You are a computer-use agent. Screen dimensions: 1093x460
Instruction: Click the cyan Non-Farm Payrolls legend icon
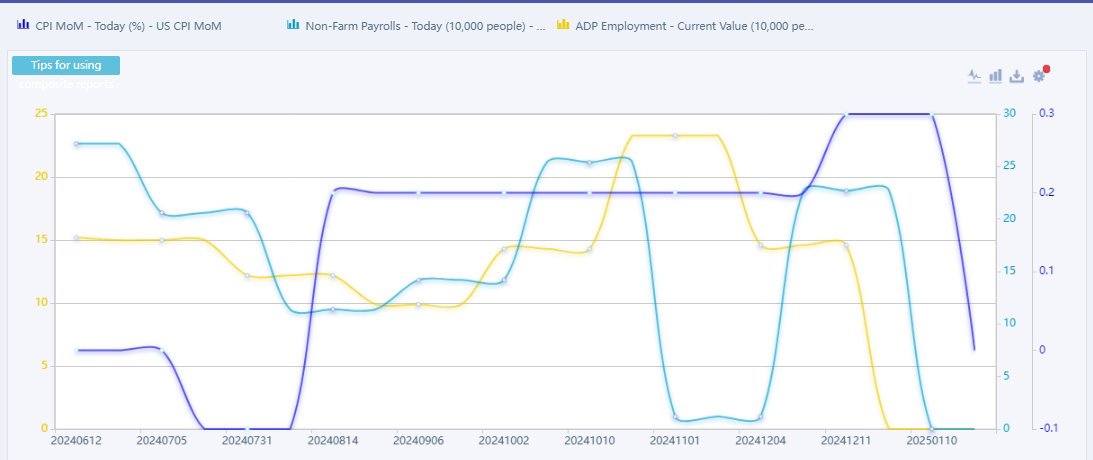[x=293, y=24]
